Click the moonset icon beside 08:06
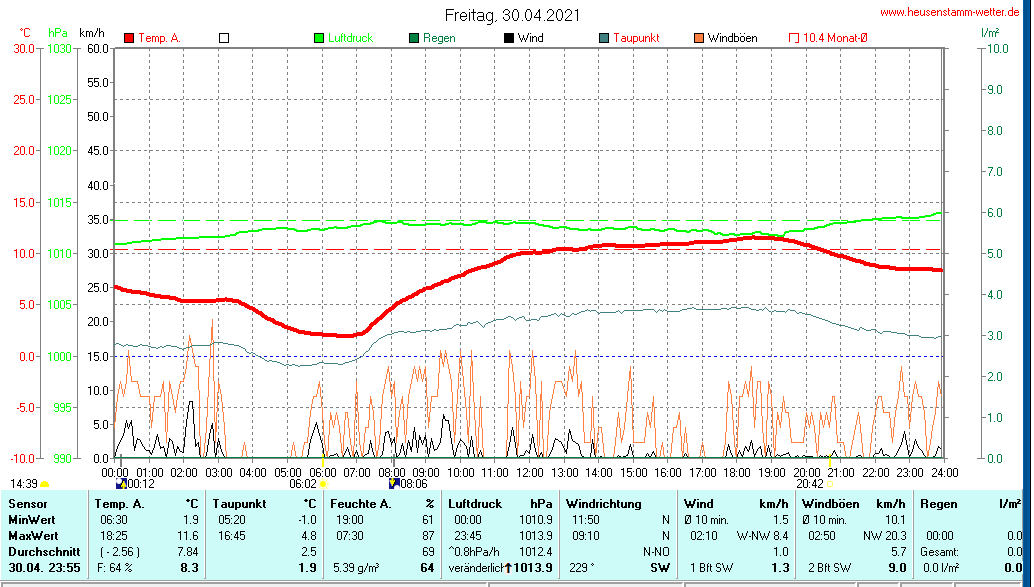1034x587 pixels. click(394, 483)
